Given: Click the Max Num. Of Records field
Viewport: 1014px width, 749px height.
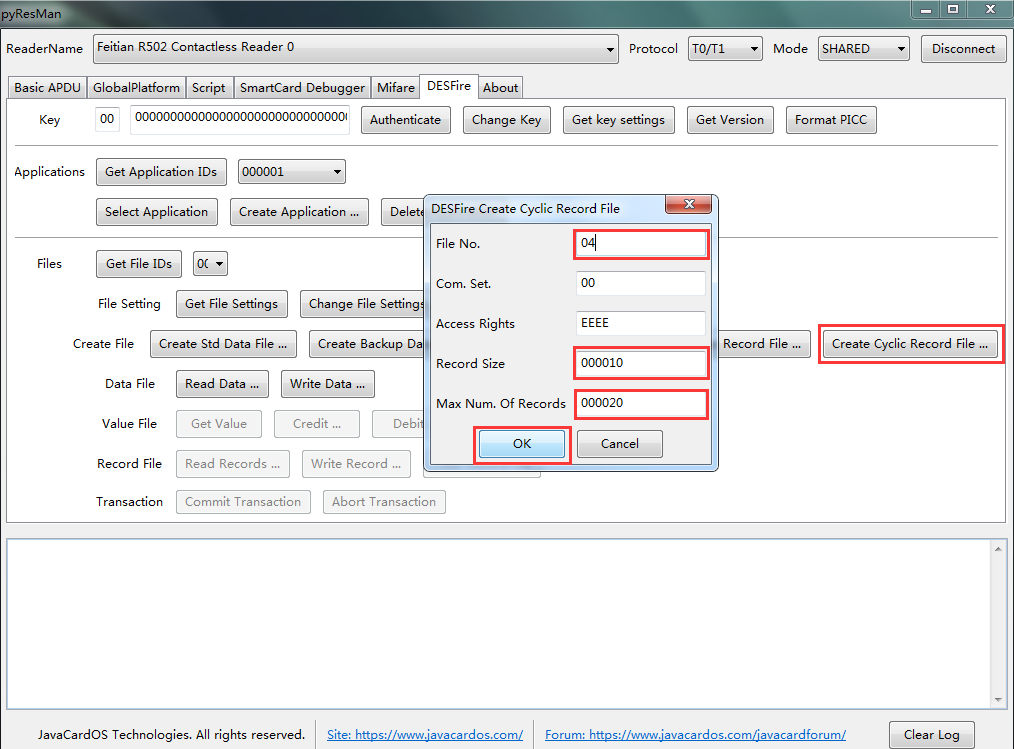Looking at the screenshot, I should [x=640, y=404].
